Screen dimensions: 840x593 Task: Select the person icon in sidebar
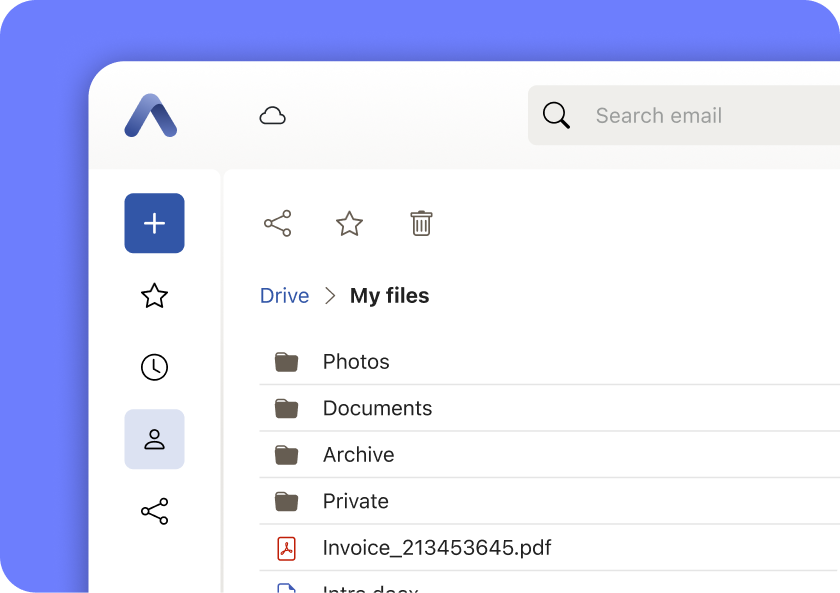point(154,439)
